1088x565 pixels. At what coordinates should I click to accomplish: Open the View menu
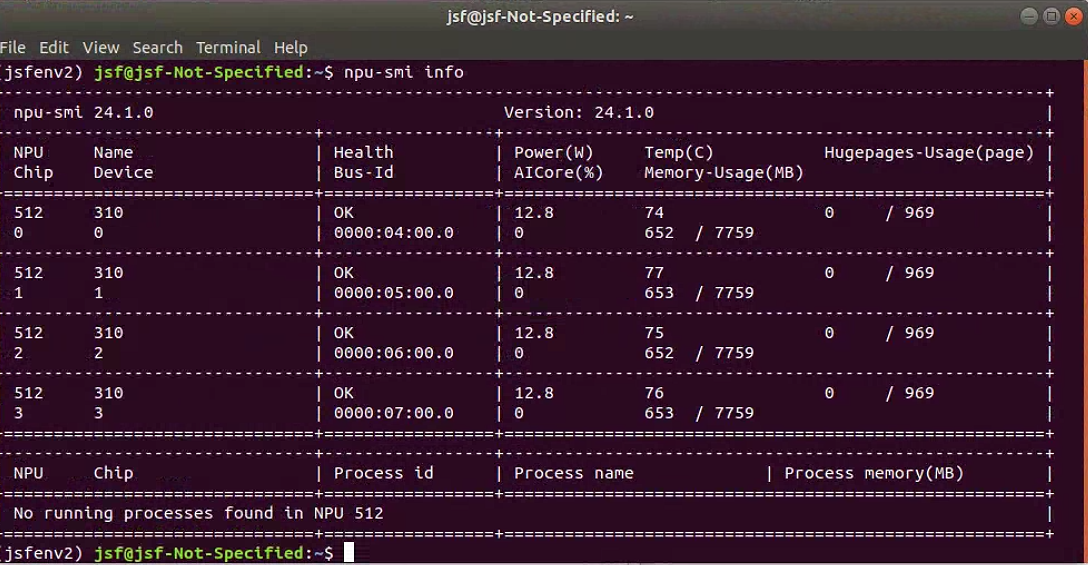101,47
